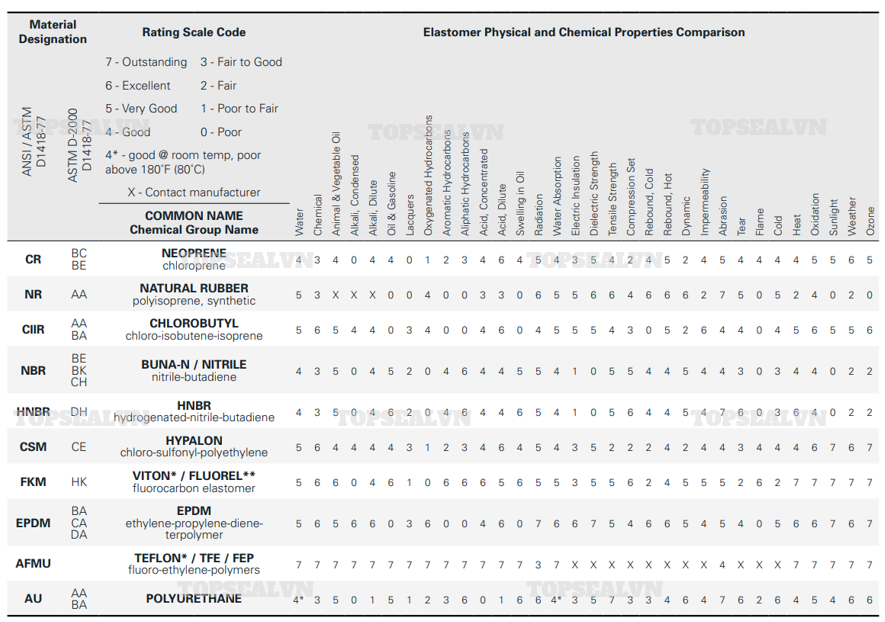Click the FKM material designation
885x622 pixels.
tap(33, 481)
